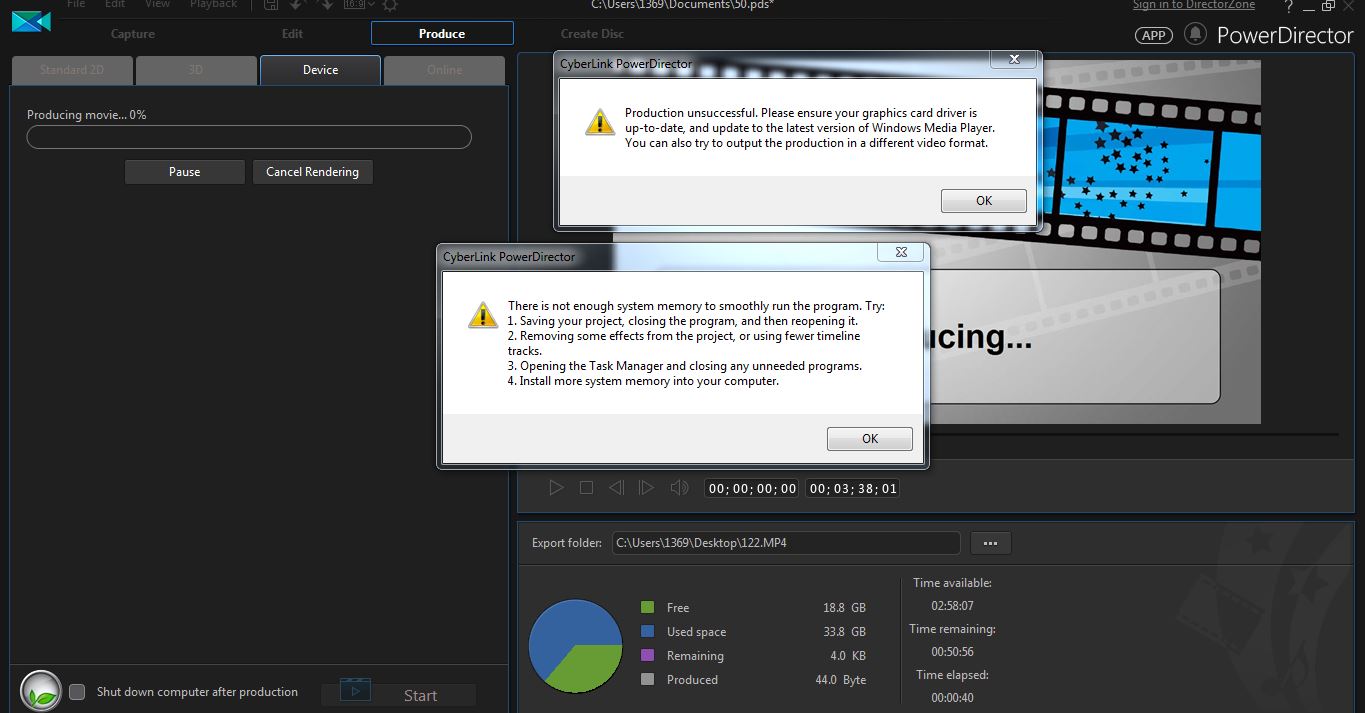Switch to the Capture module

[x=133, y=34]
